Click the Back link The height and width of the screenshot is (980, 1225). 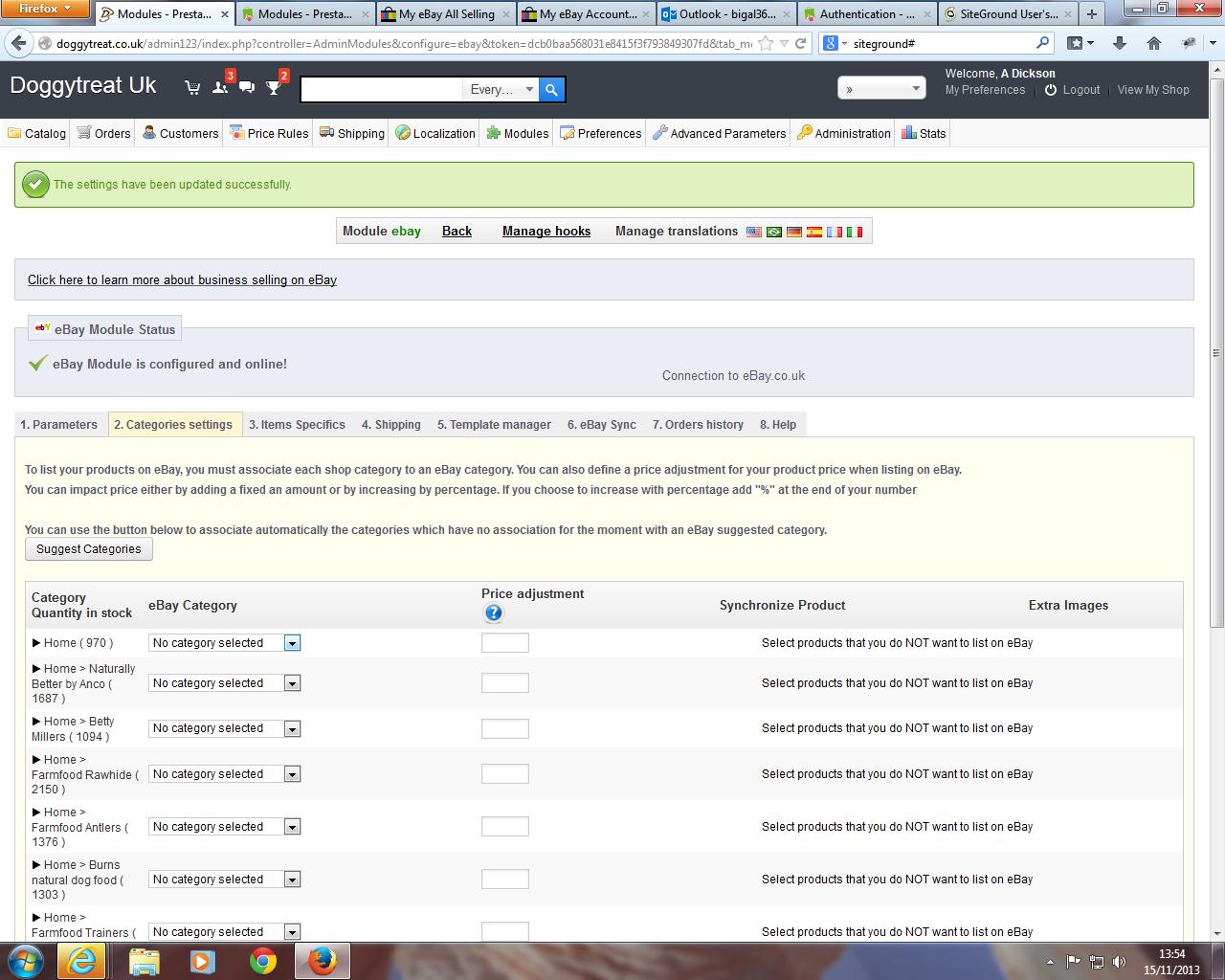click(x=457, y=232)
